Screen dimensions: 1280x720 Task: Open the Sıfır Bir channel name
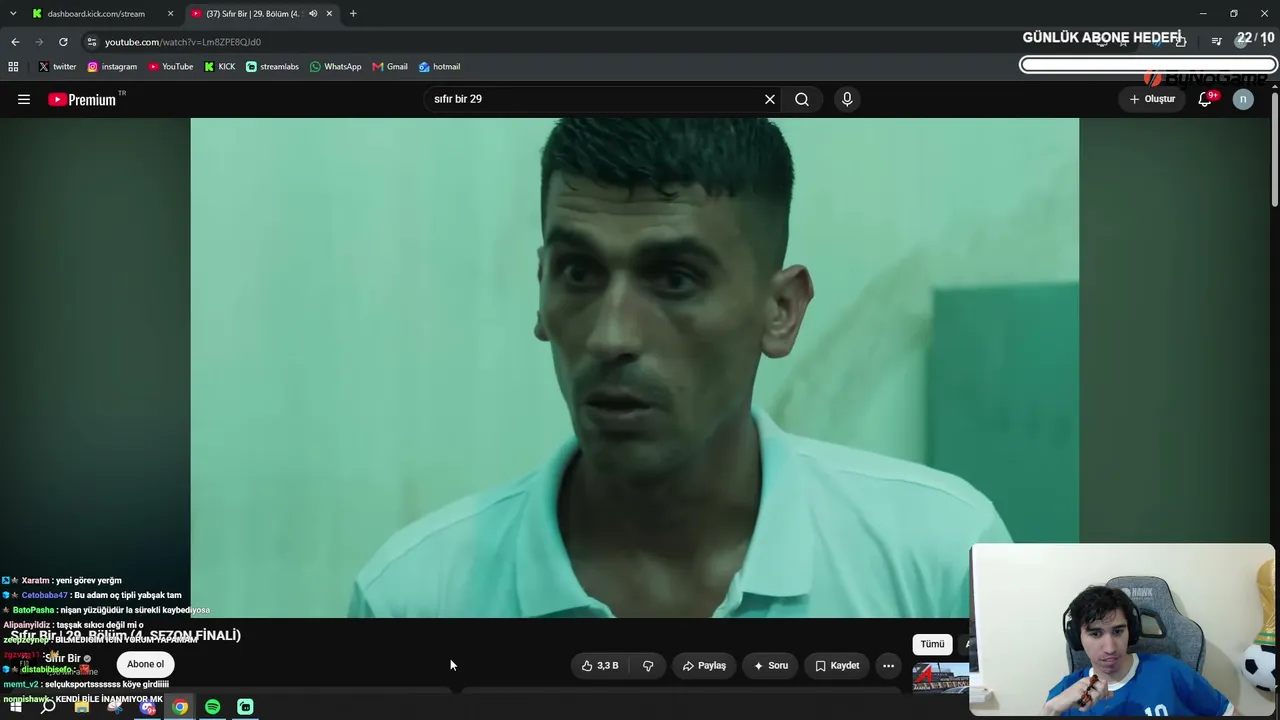point(63,658)
